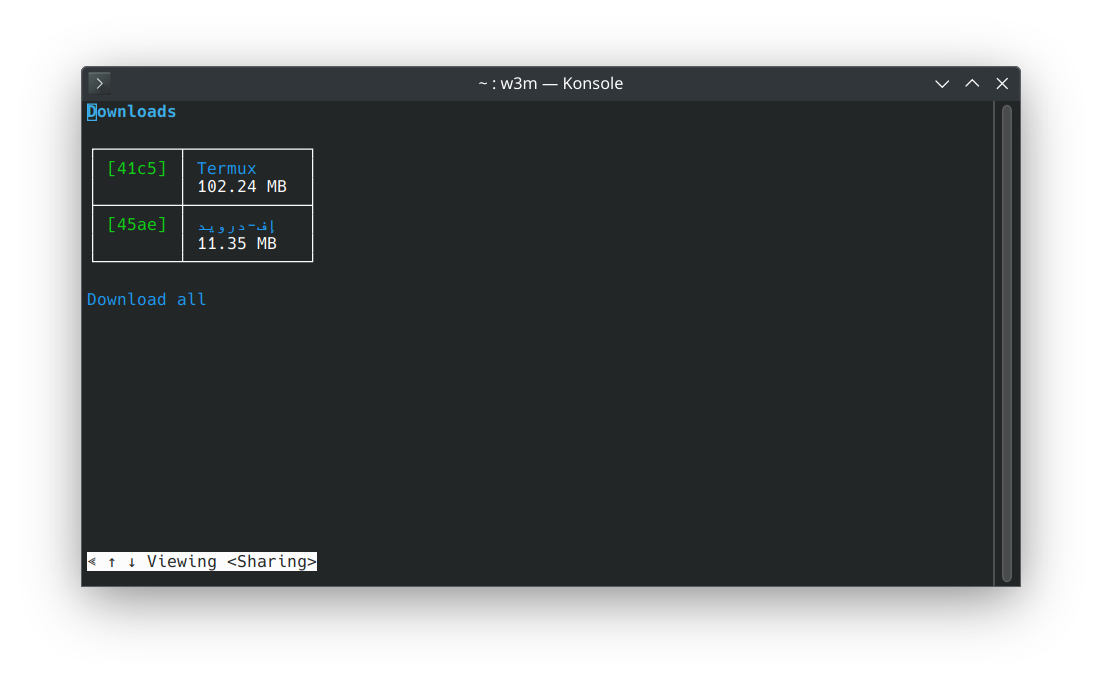
Task: Maximize the Konsole window
Action: [x=972, y=84]
